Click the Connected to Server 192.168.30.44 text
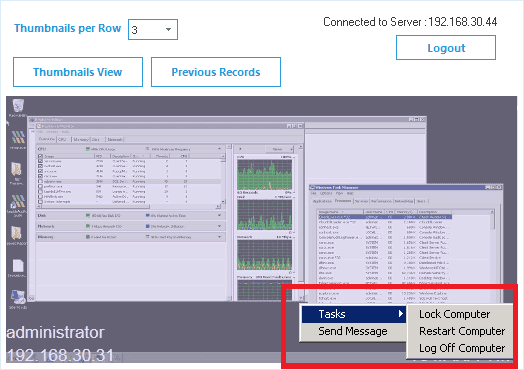Viewport: 524px width, 370px height. click(410, 22)
